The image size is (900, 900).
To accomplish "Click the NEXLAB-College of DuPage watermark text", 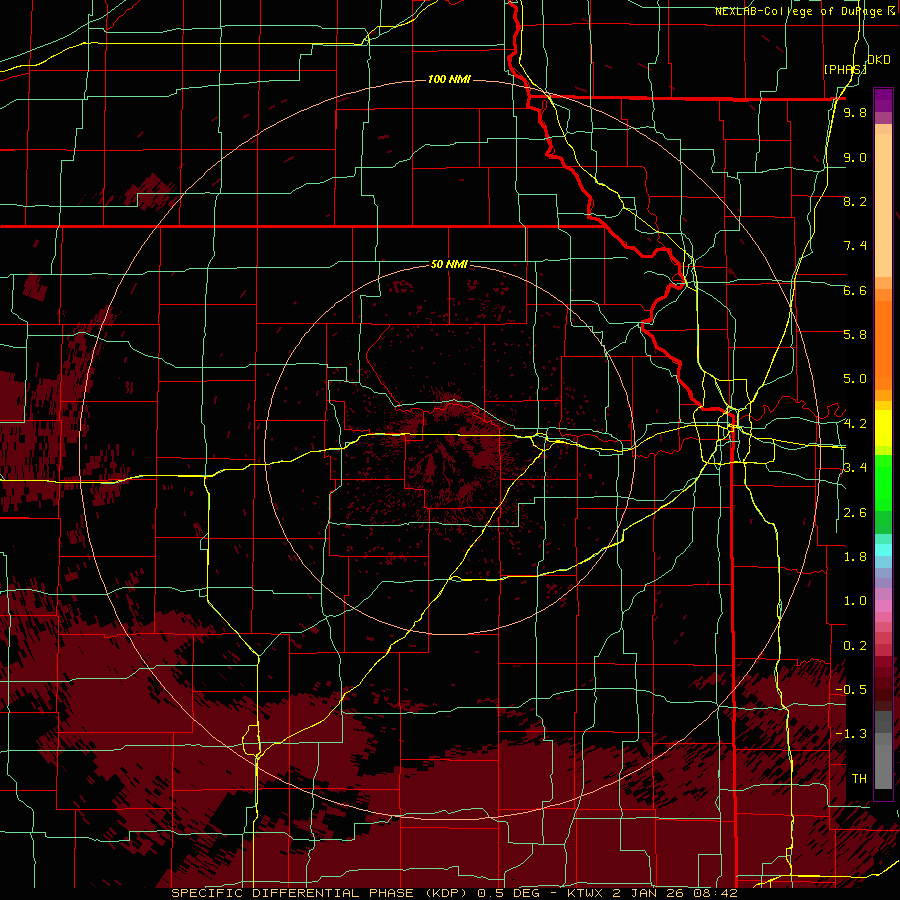I will (798, 11).
